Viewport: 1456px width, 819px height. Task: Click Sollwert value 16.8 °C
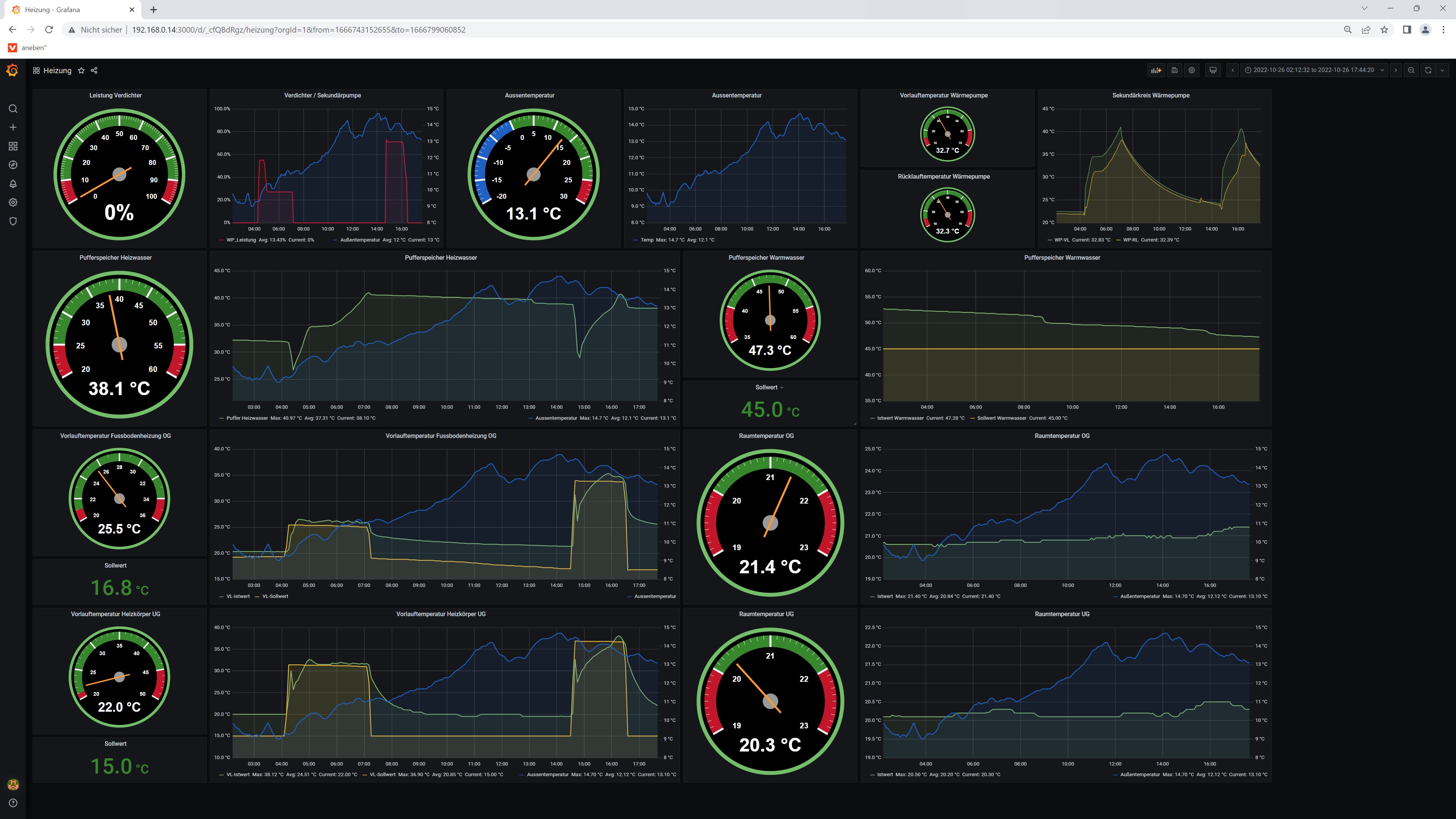point(120,588)
